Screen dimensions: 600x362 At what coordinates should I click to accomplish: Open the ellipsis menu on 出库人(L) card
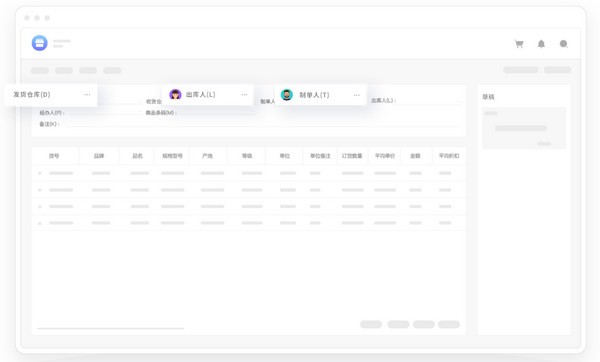coord(244,95)
